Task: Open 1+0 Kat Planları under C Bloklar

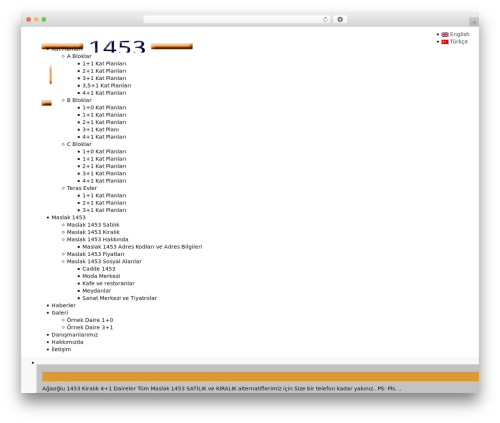Action: coord(104,152)
